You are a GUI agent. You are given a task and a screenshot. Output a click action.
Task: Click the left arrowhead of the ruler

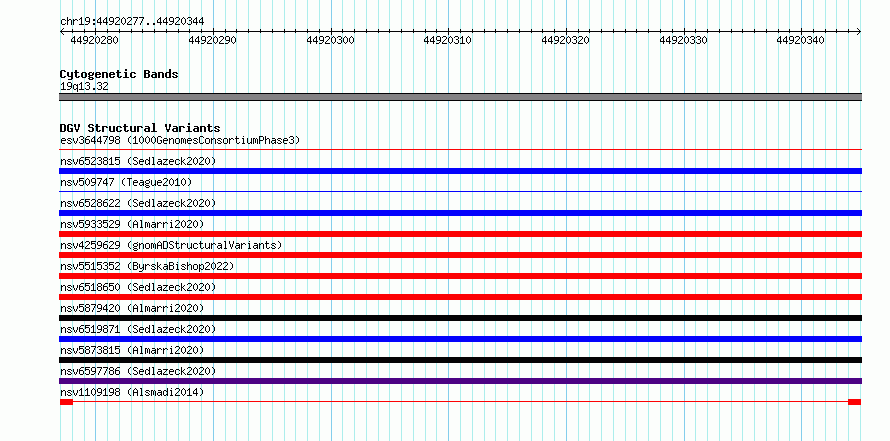[x=62, y=32]
